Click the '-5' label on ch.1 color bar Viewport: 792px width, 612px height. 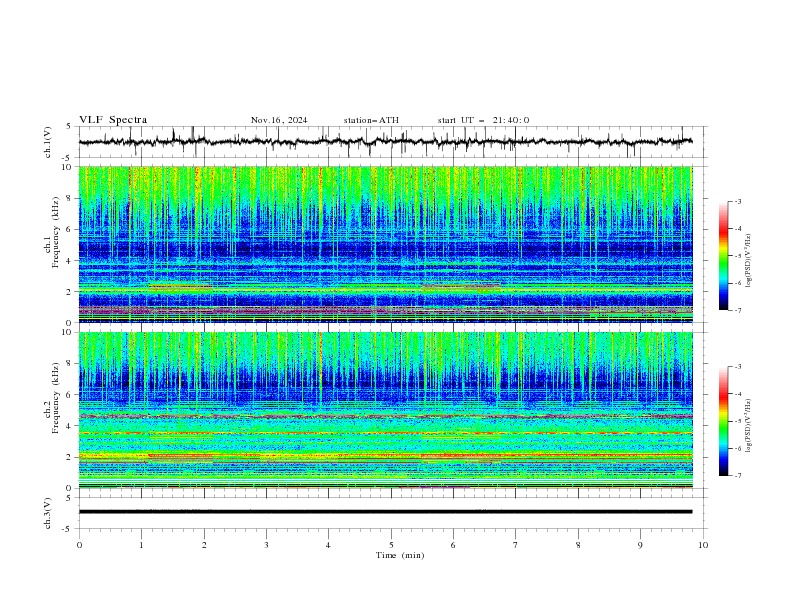[x=737, y=256]
